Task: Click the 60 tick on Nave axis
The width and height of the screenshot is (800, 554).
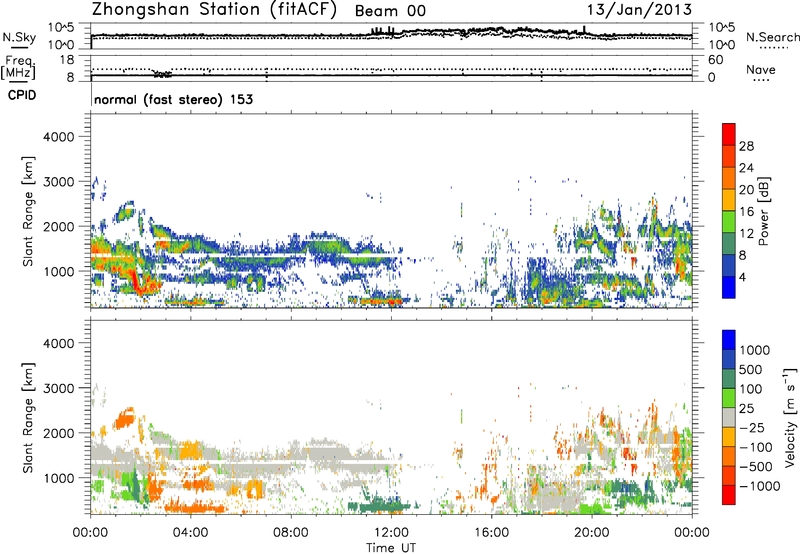Action: coord(716,60)
